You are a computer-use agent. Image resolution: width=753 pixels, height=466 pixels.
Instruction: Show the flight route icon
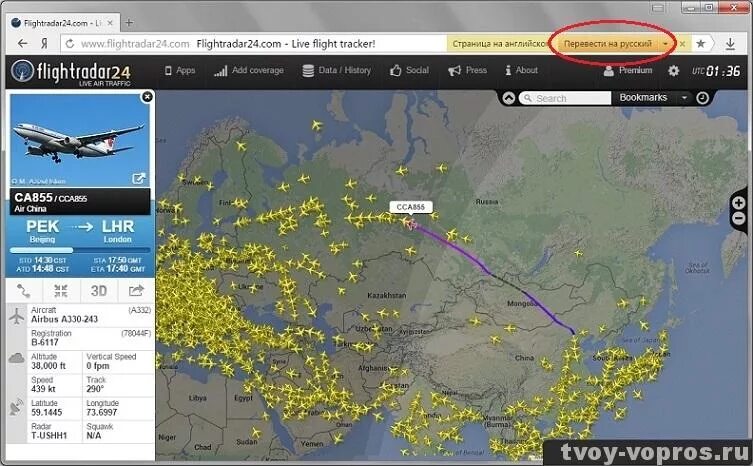coord(23,291)
